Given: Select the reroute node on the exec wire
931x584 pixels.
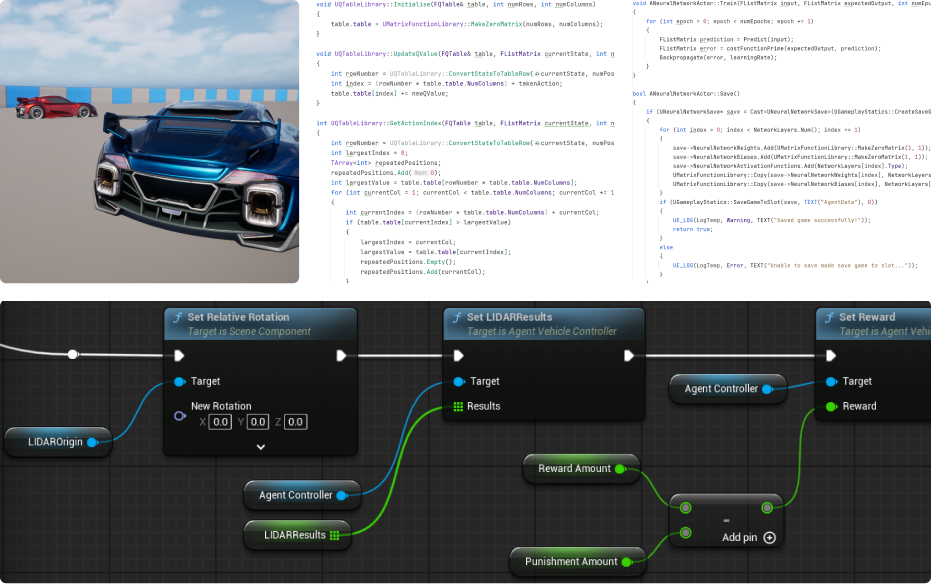Looking at the screenshot, I should click(x=72, y=354).
